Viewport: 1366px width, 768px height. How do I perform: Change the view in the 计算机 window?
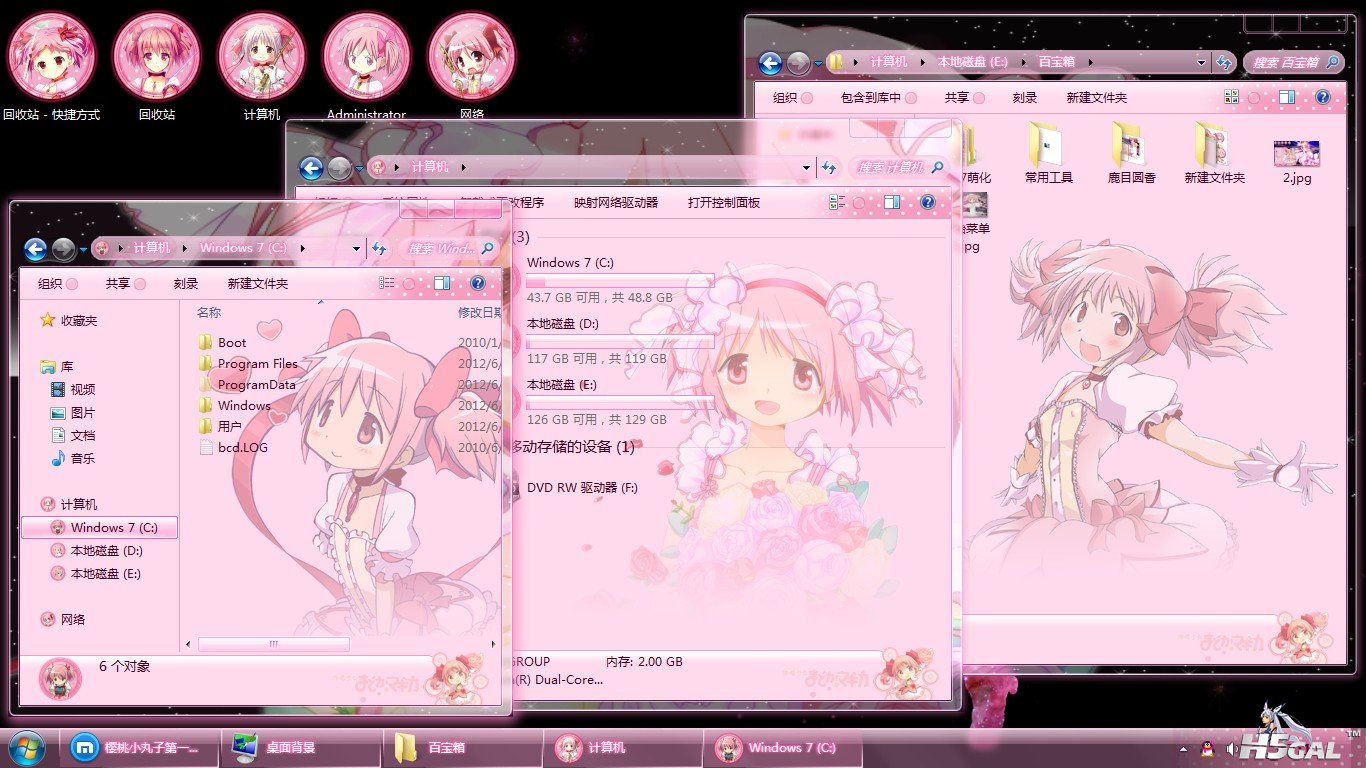tap(837, 203)
